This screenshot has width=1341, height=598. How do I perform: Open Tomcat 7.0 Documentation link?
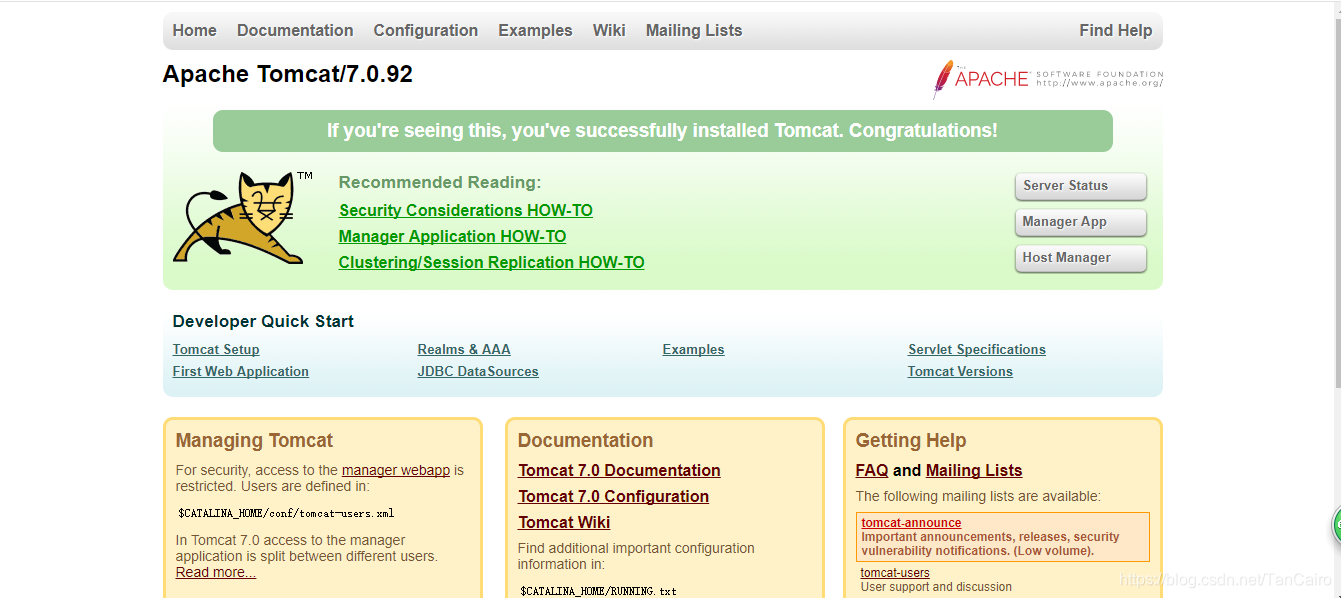pos(619,470)
